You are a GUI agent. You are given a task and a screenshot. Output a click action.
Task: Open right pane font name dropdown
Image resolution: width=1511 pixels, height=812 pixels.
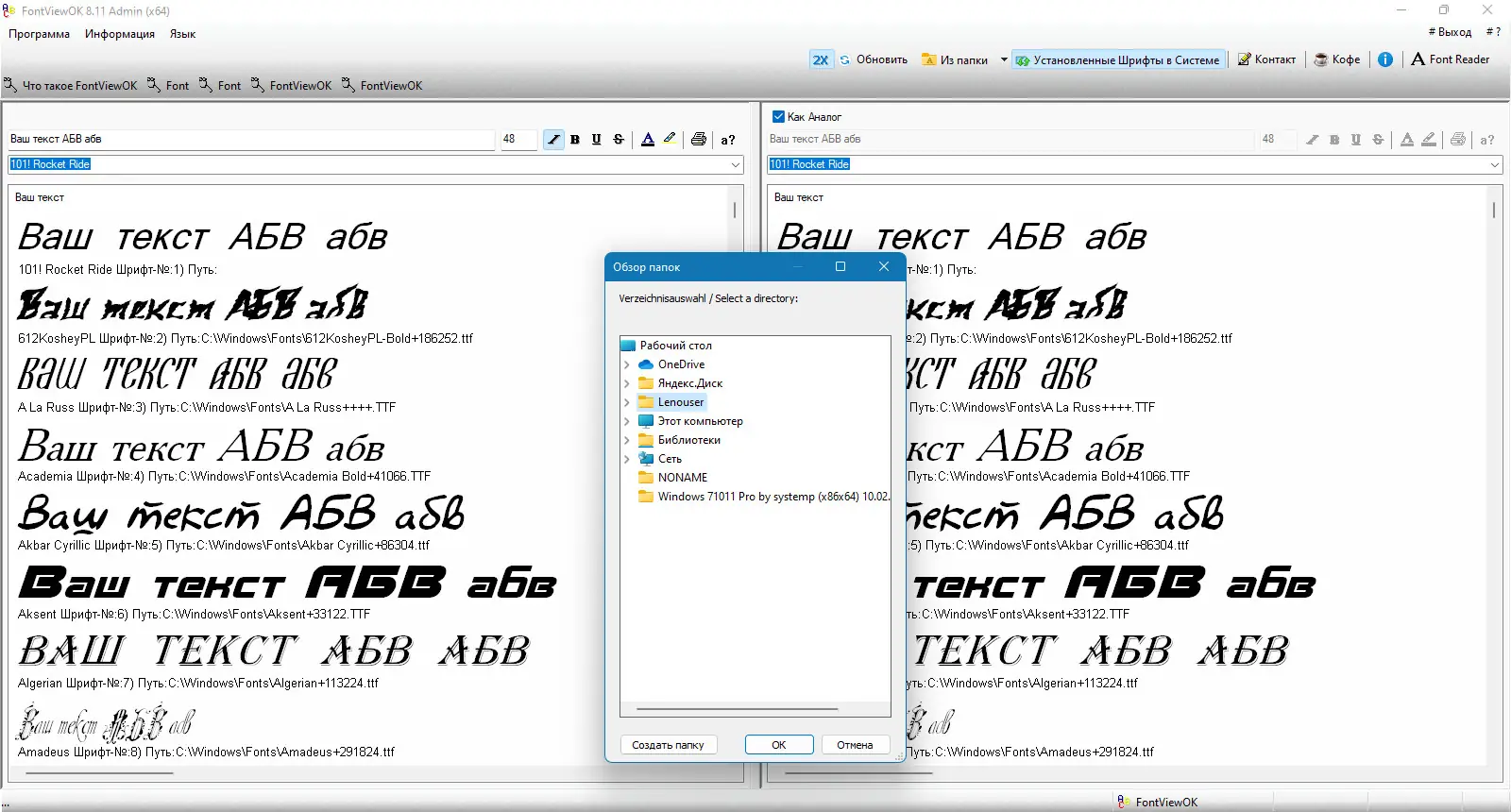[1495, 164]
